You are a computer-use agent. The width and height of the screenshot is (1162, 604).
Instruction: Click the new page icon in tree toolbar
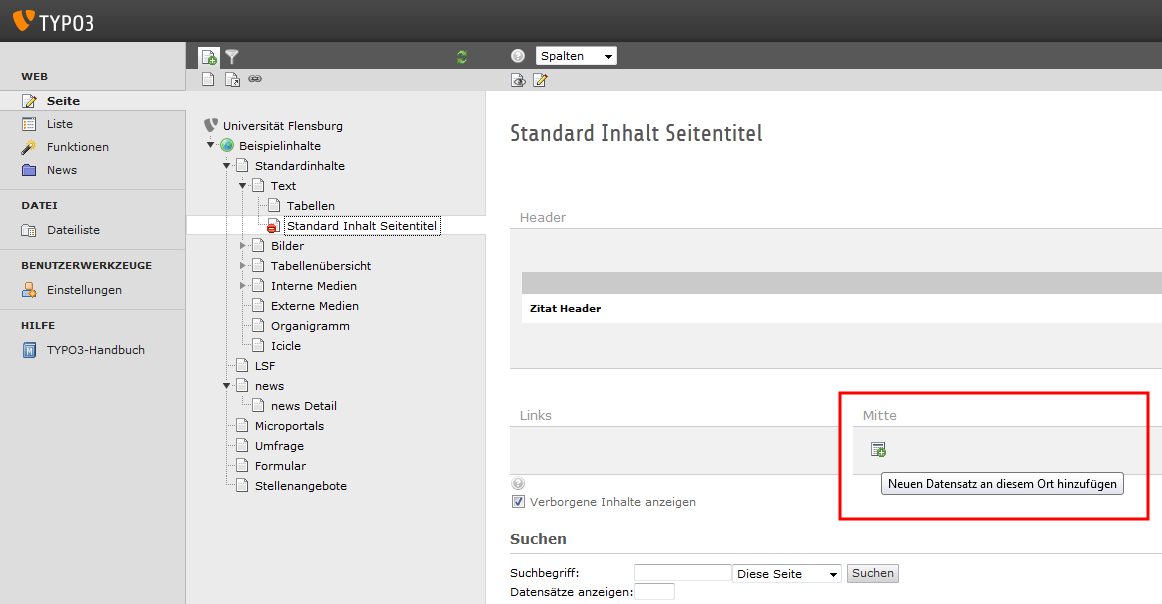pyautogui.click(x=209, y=57)
